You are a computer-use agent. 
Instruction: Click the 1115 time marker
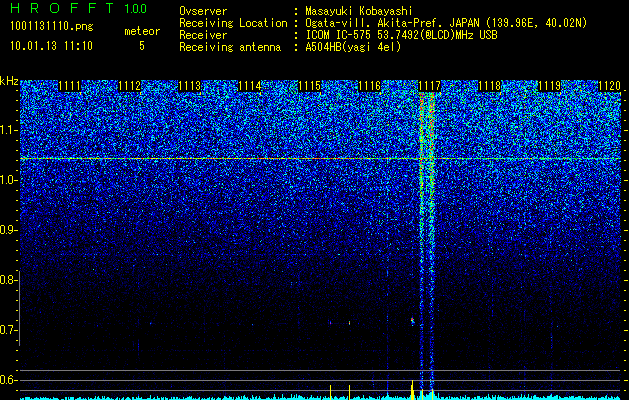[310, 86]
